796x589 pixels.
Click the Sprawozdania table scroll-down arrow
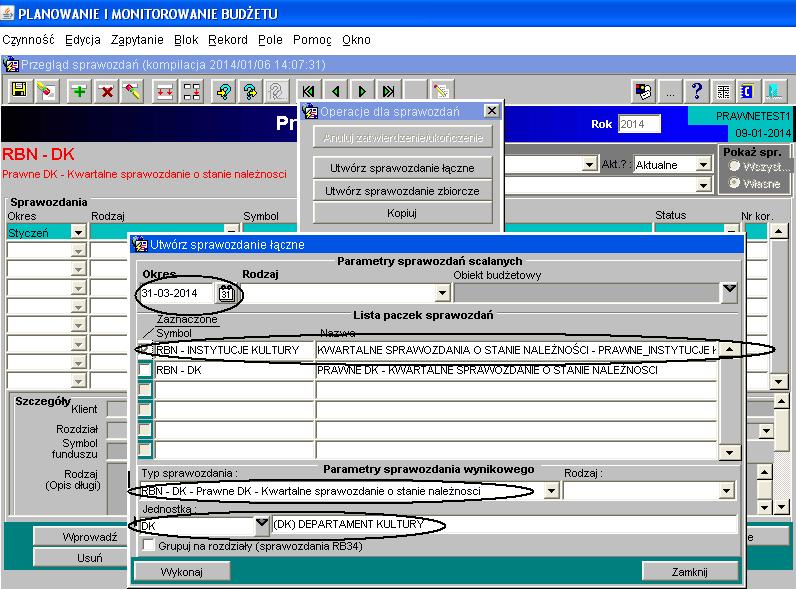[778, 381]
